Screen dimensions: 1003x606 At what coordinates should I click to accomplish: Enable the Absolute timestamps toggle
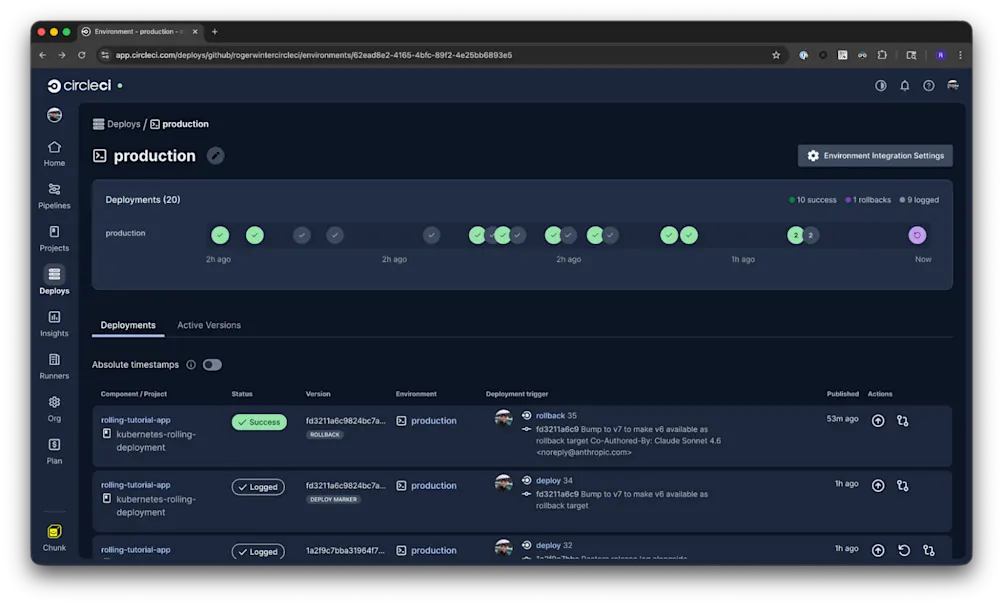tap(211, 364)
